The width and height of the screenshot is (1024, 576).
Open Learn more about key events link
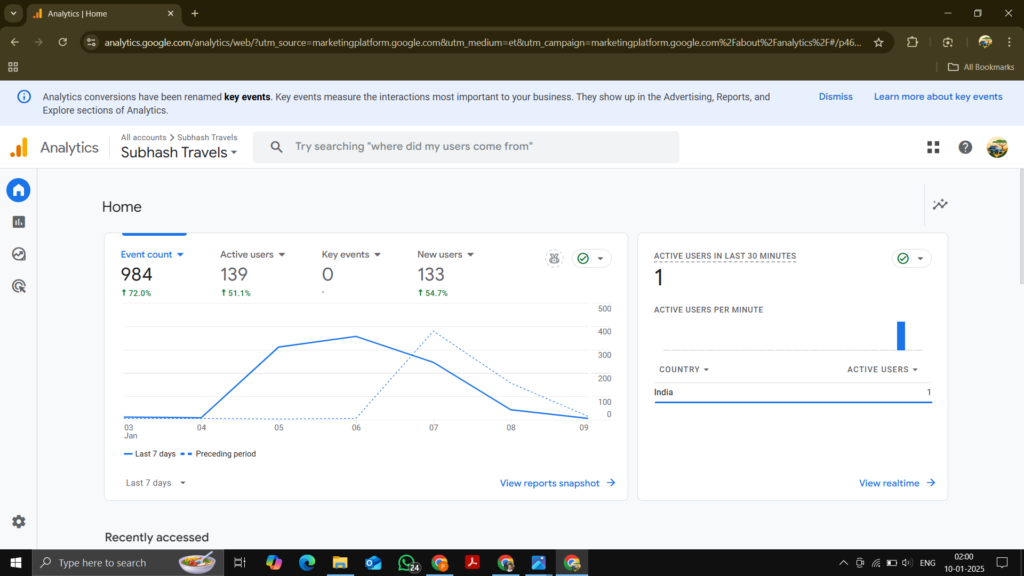938,97
